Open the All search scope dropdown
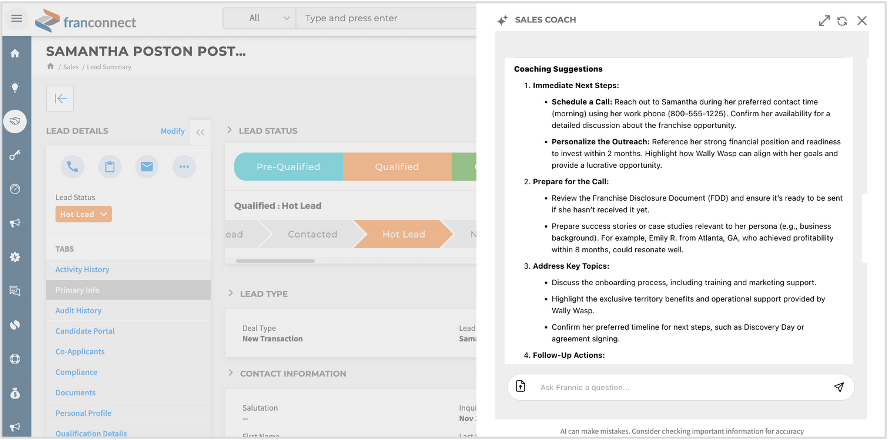The width and height of the screenshot is (888, 440). coord(259,18)
